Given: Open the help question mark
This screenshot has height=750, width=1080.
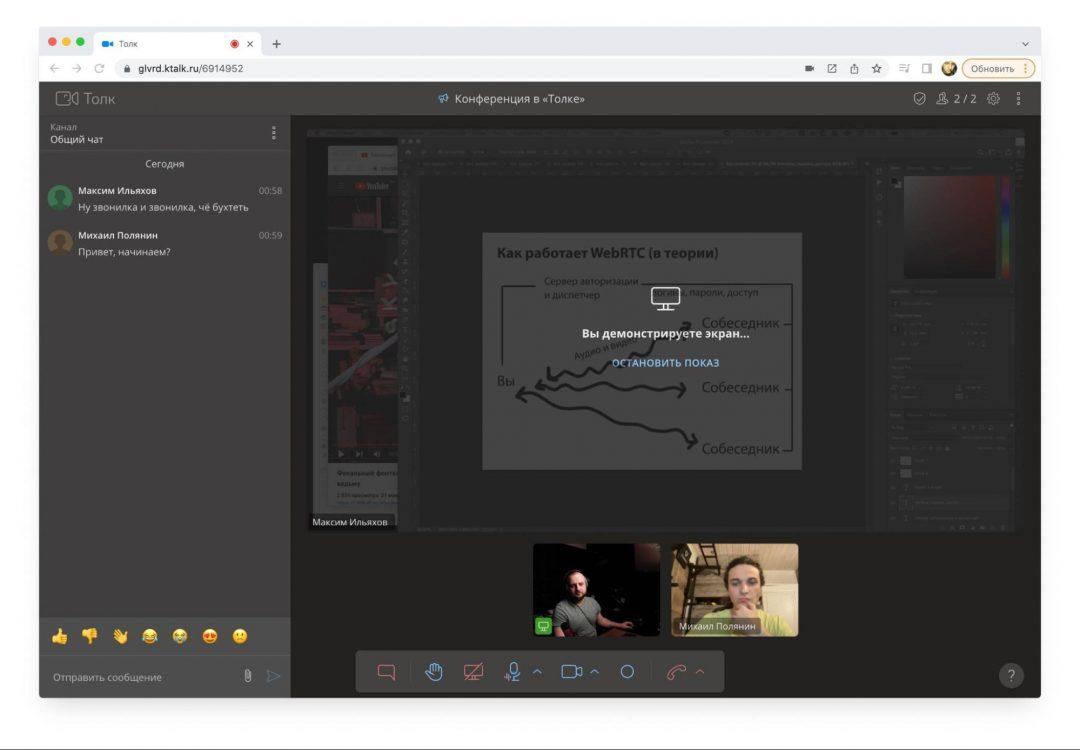Looking at the screenshot, I should pos(1011,676).
